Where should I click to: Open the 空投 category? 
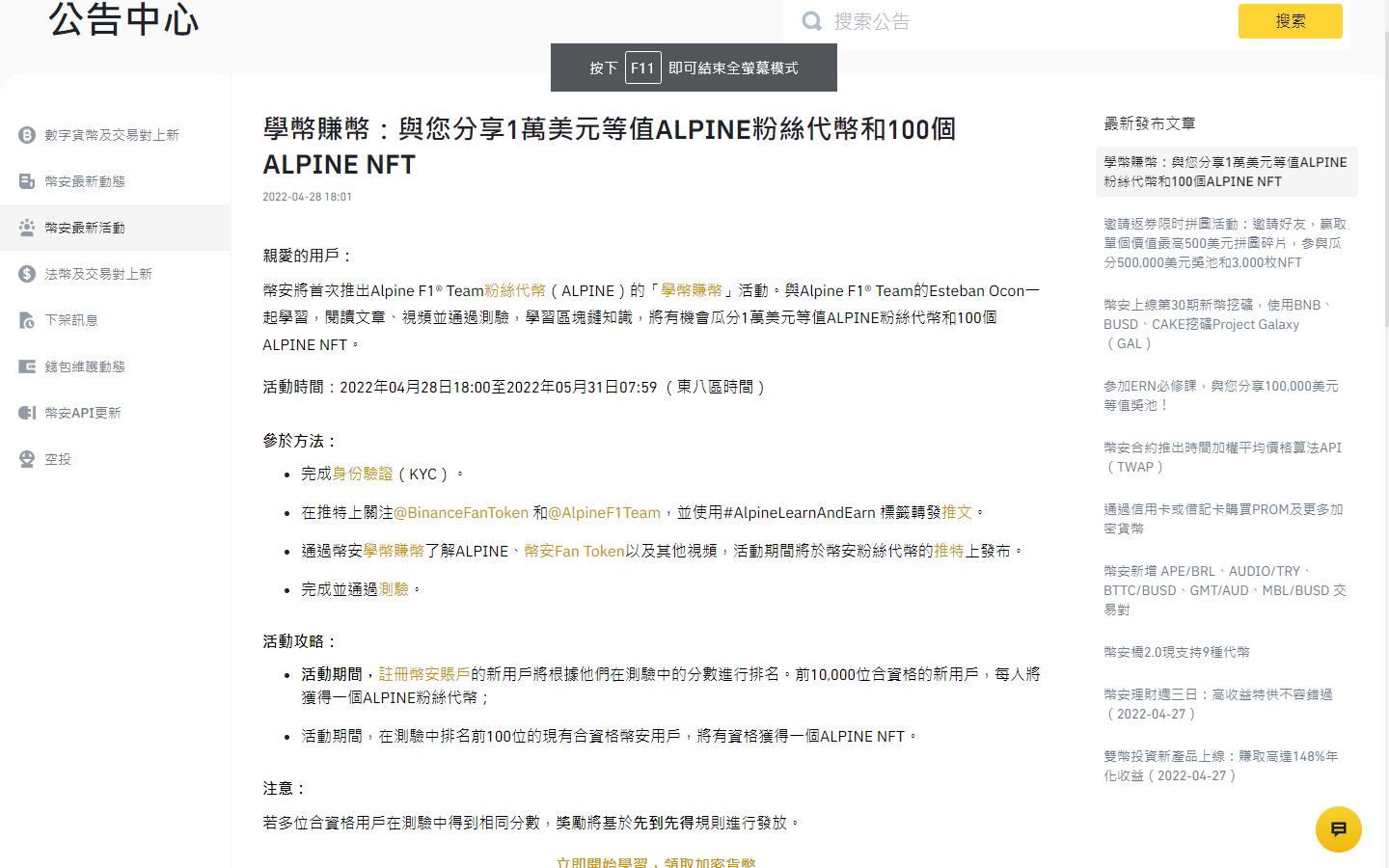(116, 459)
